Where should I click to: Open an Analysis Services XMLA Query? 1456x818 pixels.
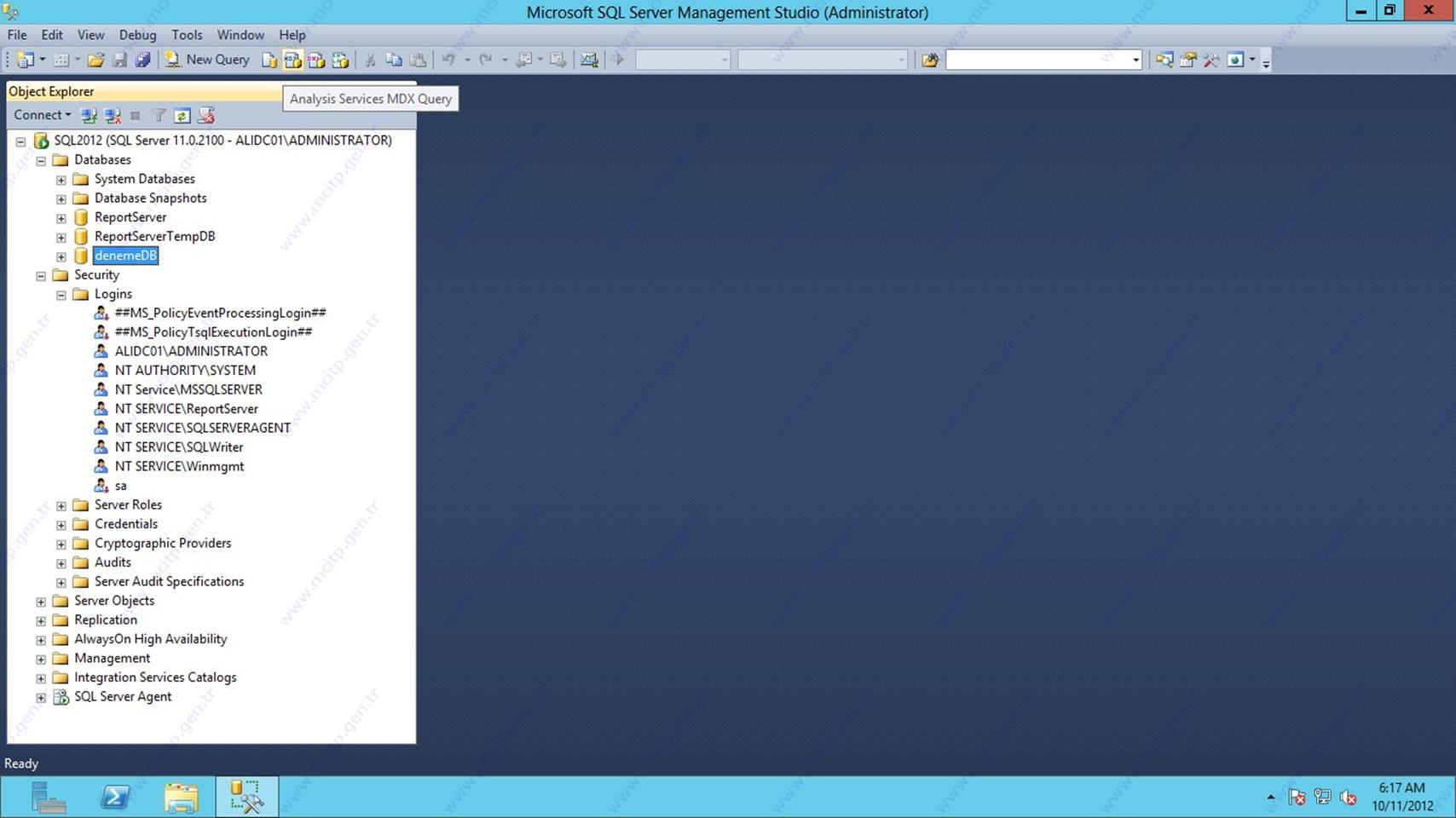click(x=340, y=60)
